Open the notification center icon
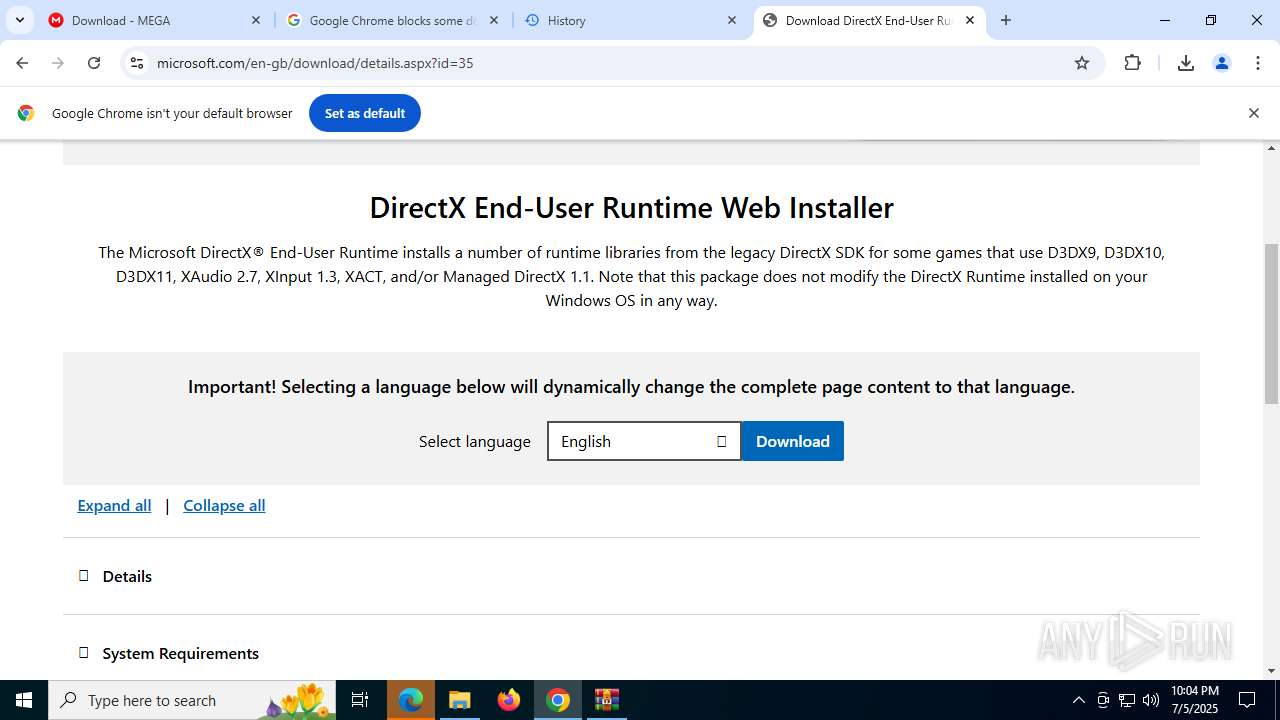The height and width of the screenshot is (720, 1280). (1248, 700)
